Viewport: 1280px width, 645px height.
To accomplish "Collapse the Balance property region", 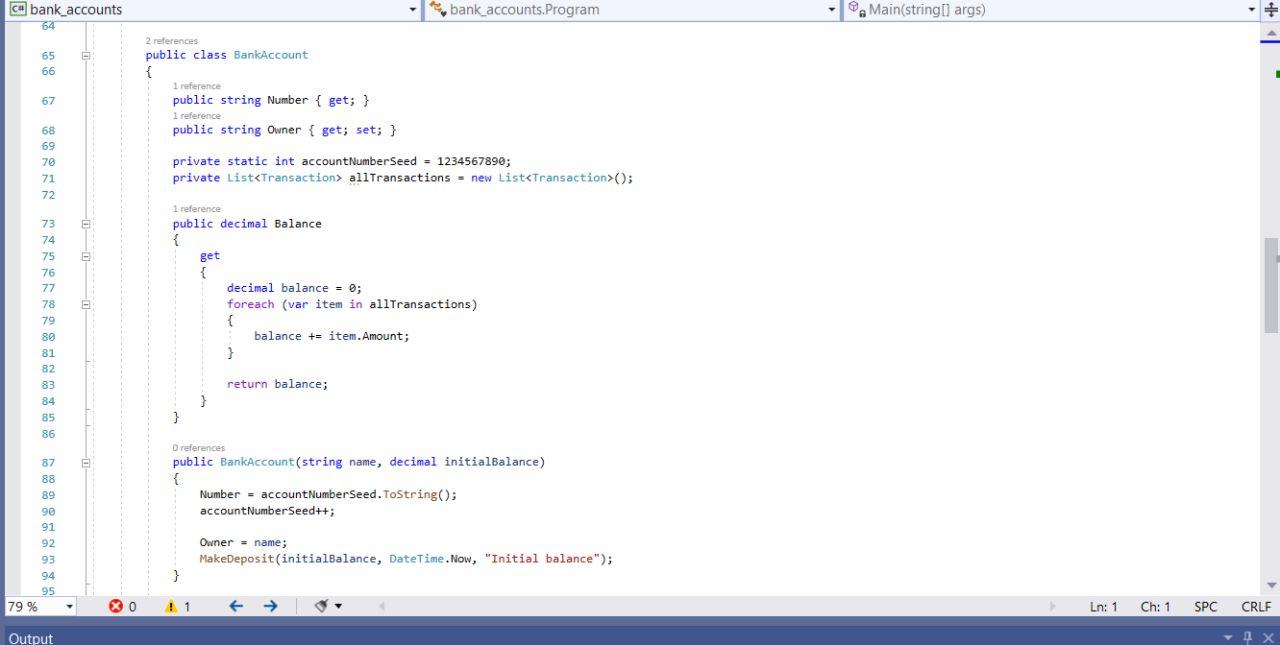I will (86, 223).
